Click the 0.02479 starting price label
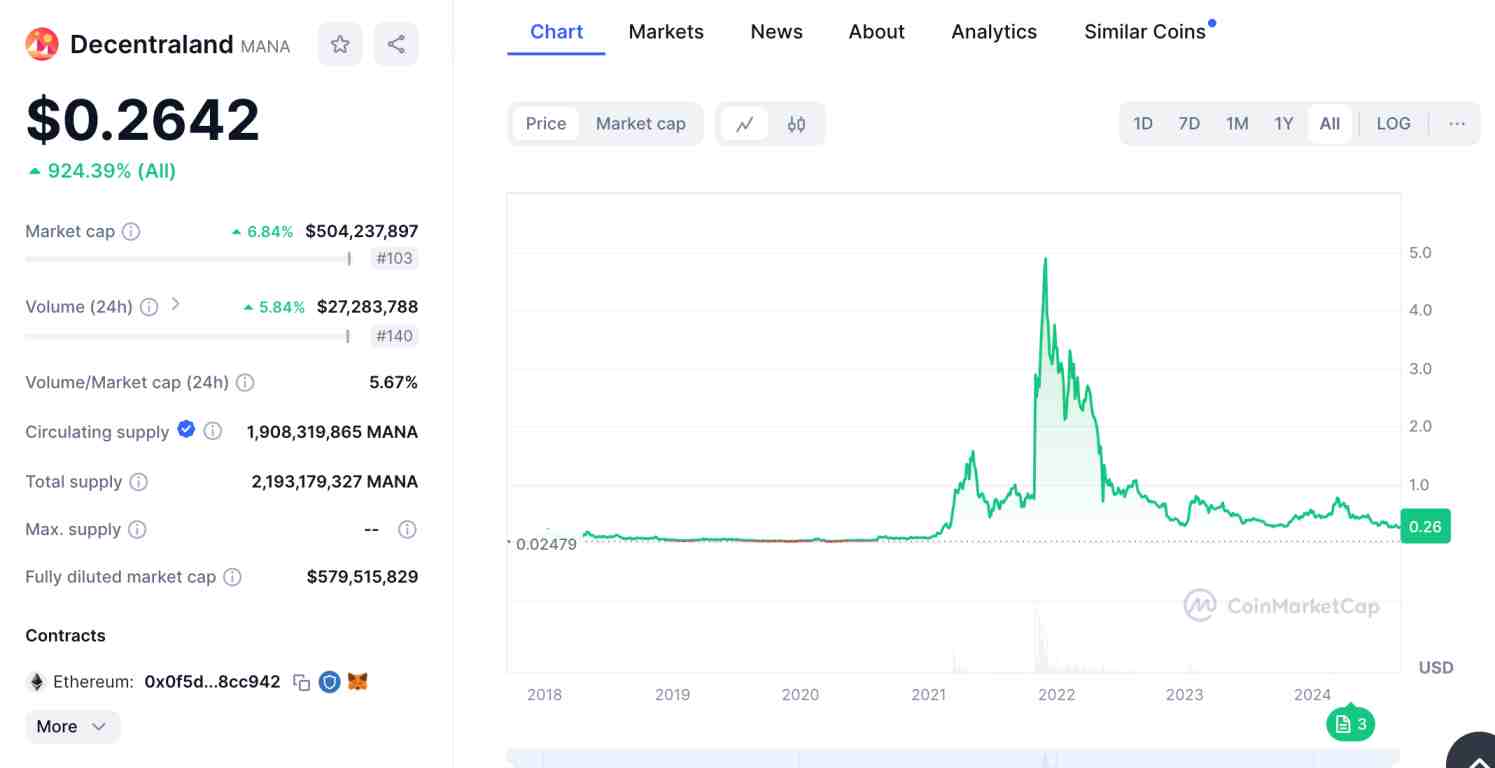The height and width of the screenshot is (768, 1495). coord(546,545)
